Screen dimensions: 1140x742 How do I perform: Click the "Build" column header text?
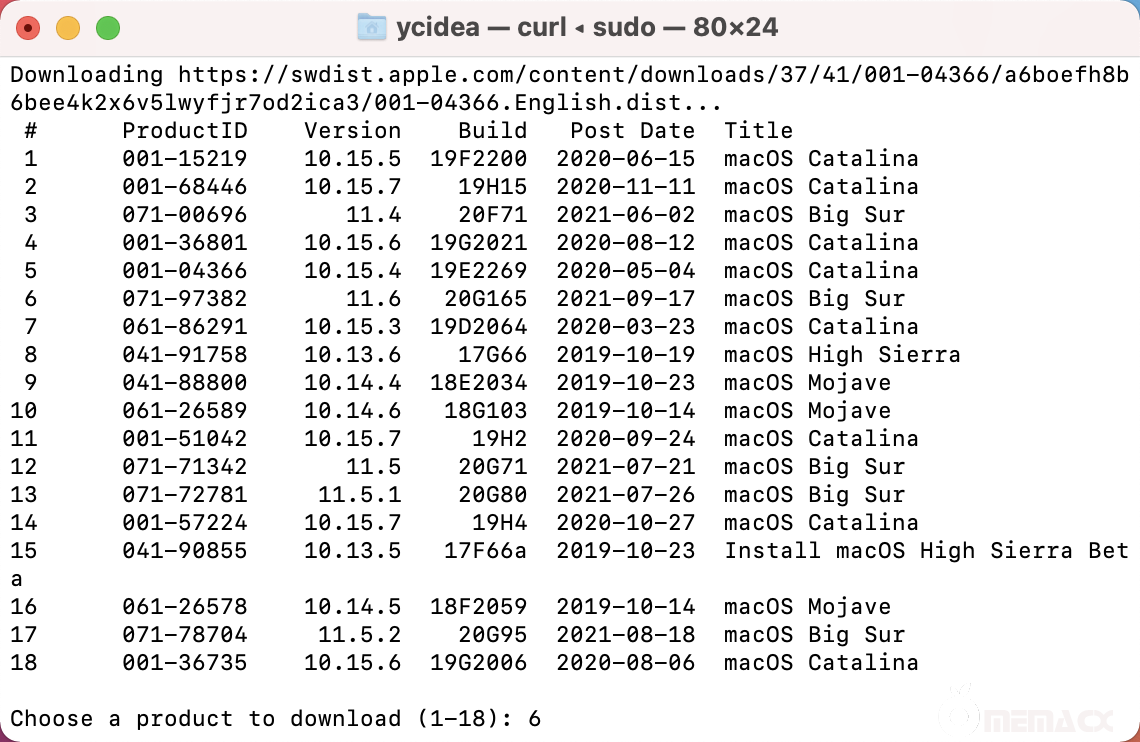[492, 131]
